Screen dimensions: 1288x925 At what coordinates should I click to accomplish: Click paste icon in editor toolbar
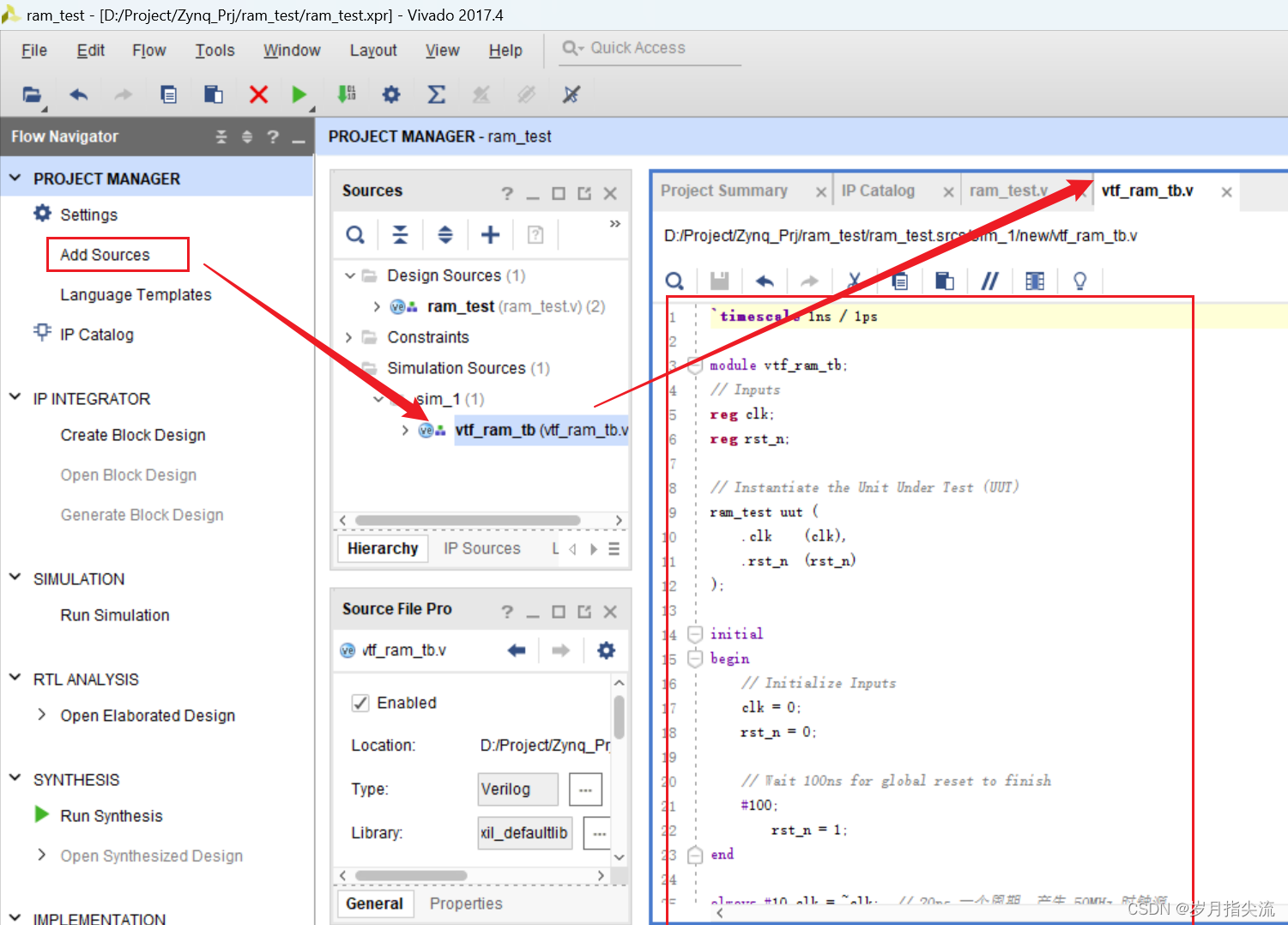tap(945, 281)
